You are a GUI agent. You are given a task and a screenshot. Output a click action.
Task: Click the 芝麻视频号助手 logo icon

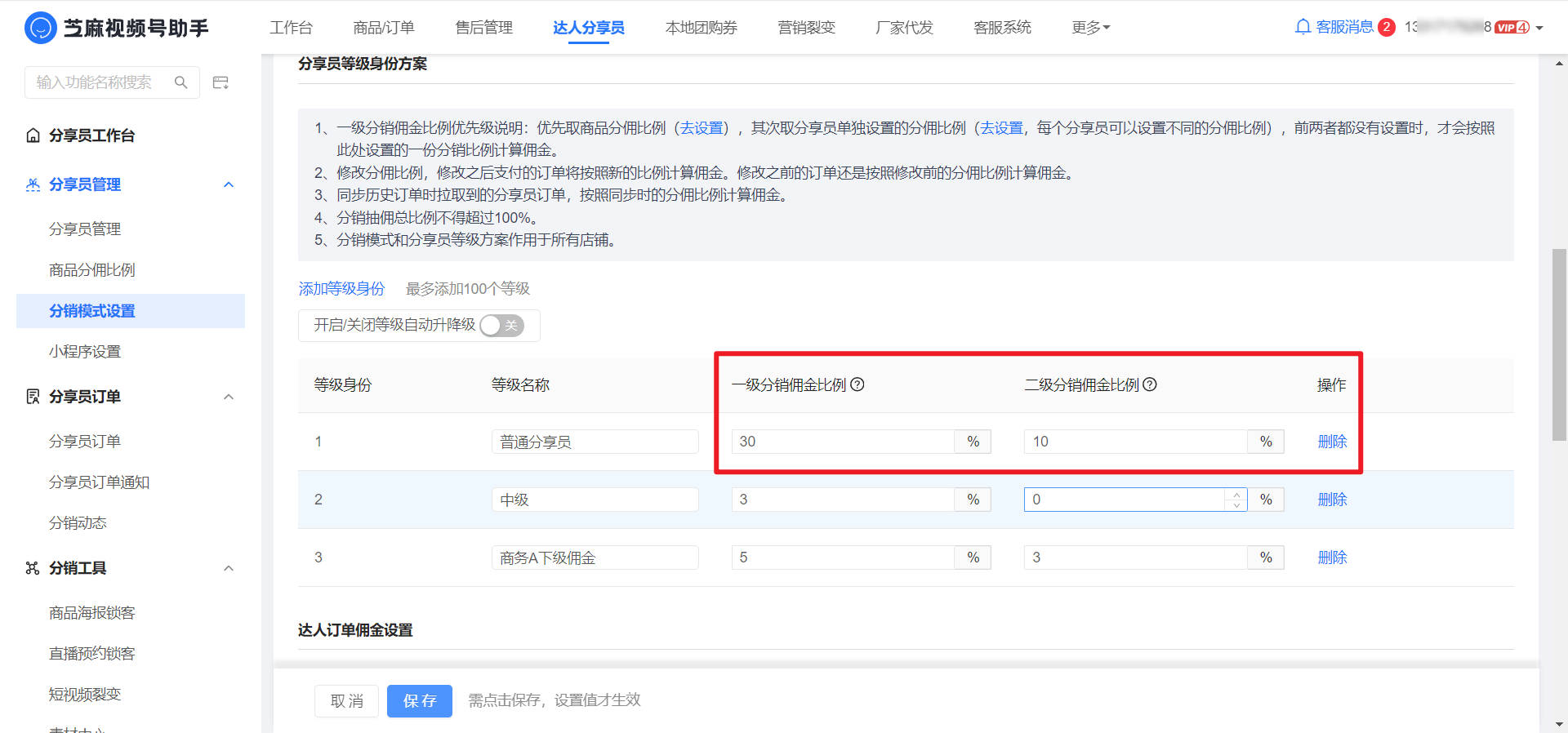40,28
